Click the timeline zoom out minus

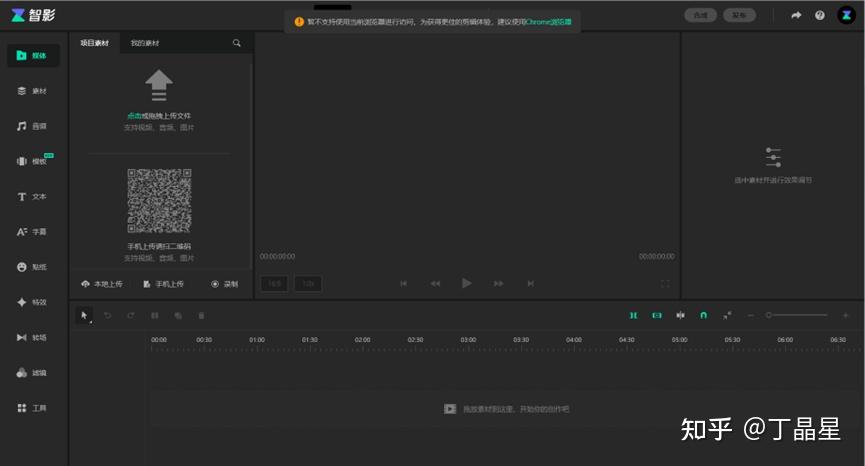(x=750, y=315)
